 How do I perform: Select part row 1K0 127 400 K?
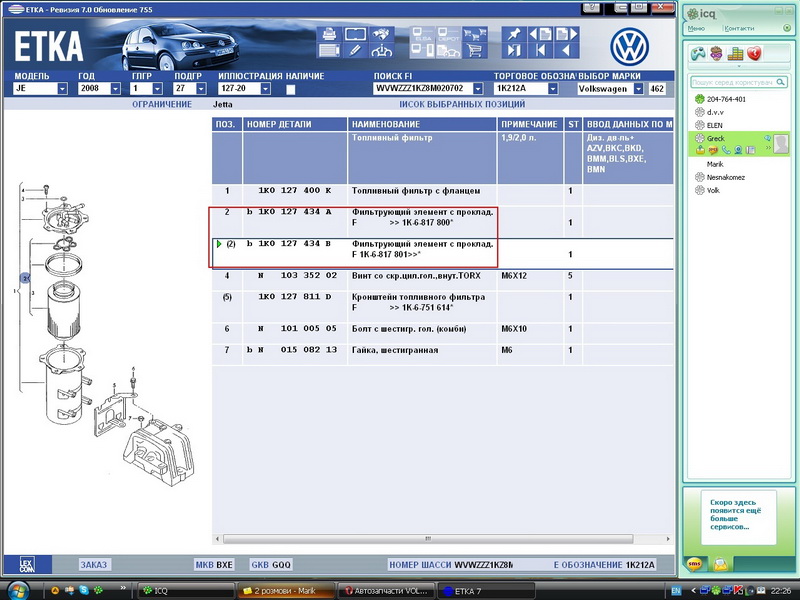click(442, 195)
